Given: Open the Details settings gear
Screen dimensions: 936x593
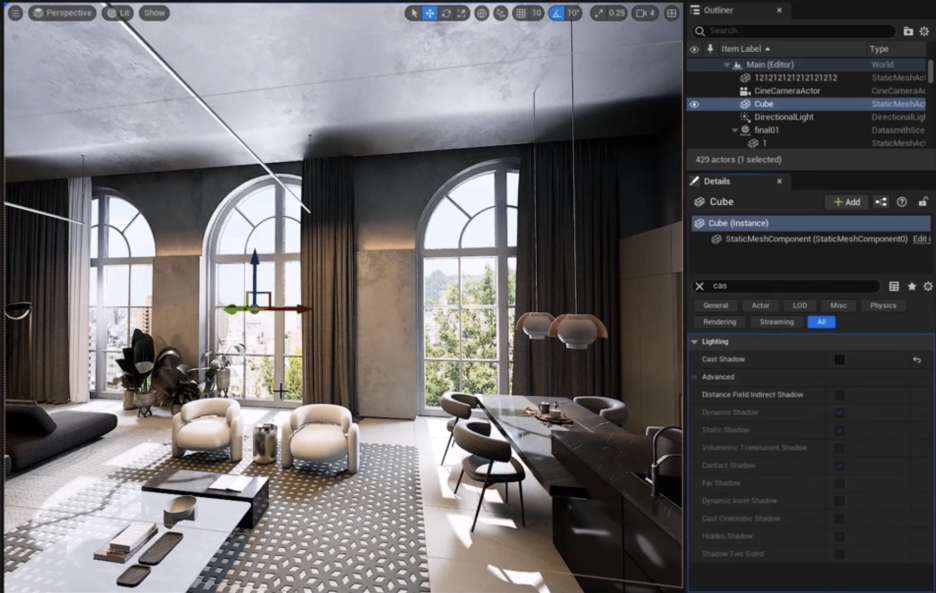Looking at the screenshot, I should (928, 287).
